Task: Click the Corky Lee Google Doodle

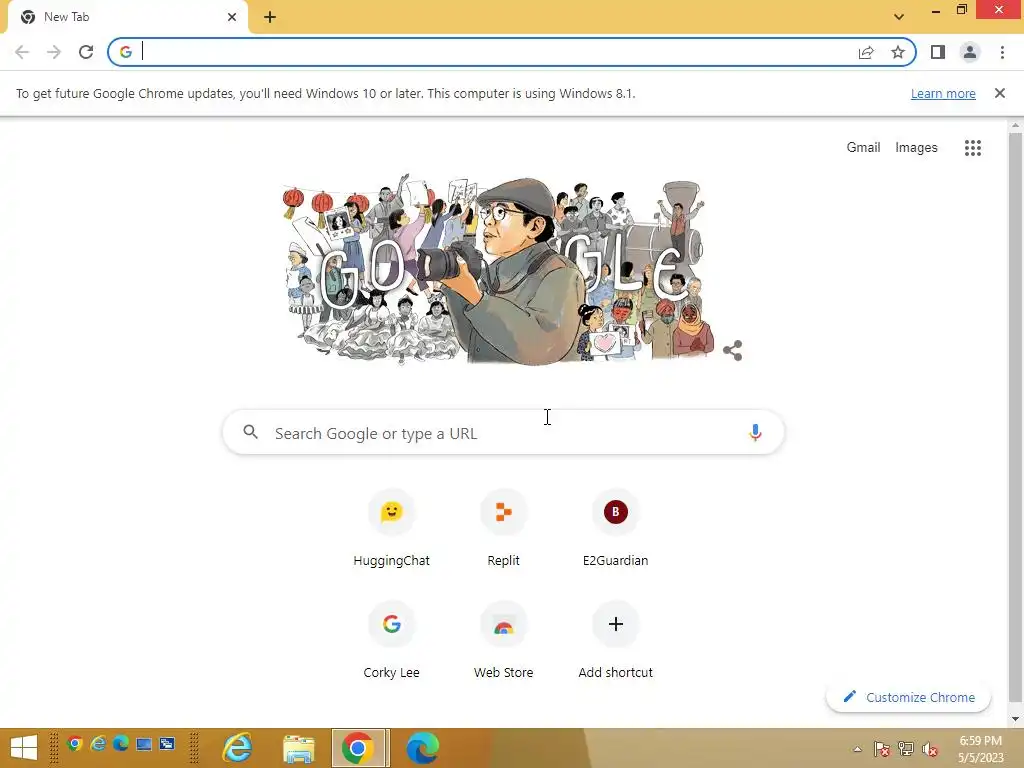Action: coord(500,268)
